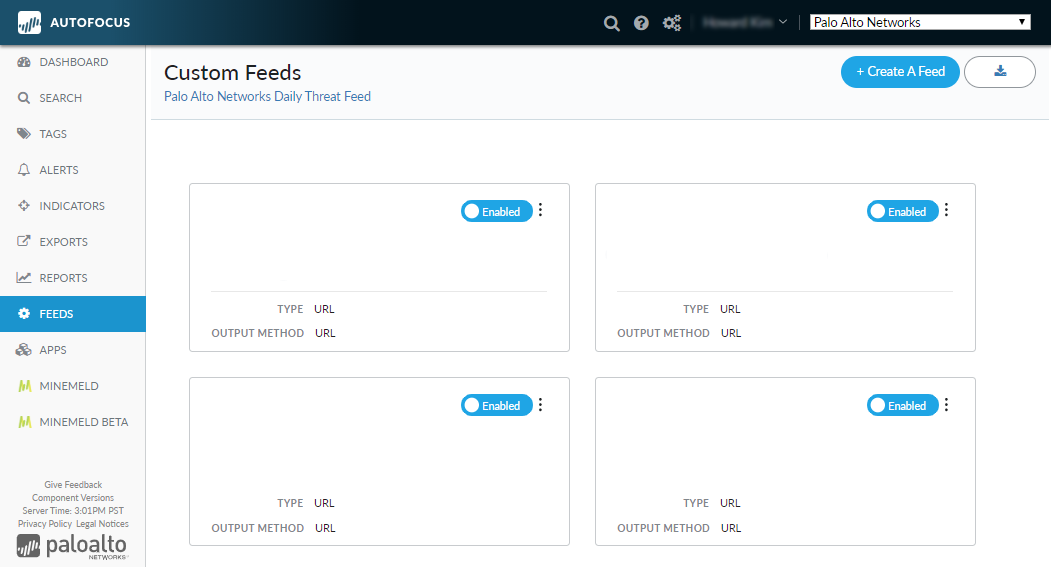Viewport: 1051px width, 567px height.
Task: Expand the Palo Alto Networks dropdown
Action: click(x=920, y=22)
